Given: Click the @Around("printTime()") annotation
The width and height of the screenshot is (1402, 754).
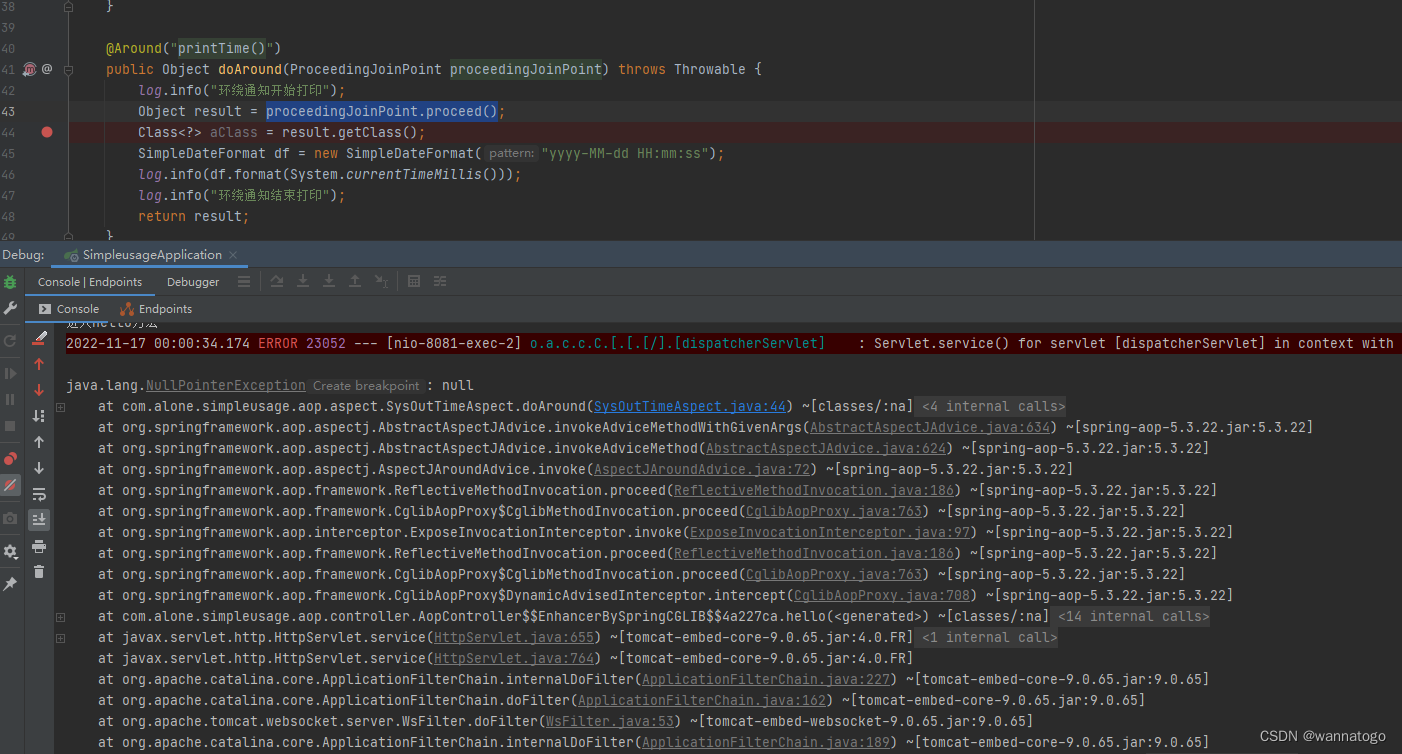Looking at the screenshot, I should pyautogui.click(x=194, y=48).
